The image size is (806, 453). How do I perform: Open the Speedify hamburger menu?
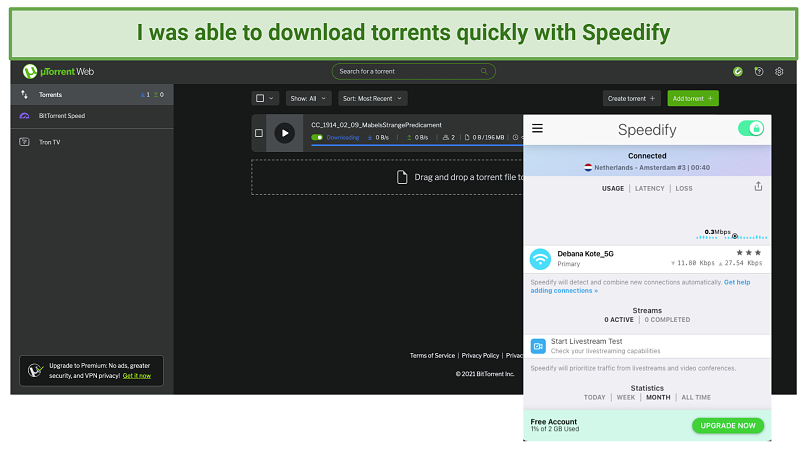click(x=537, y=129)
